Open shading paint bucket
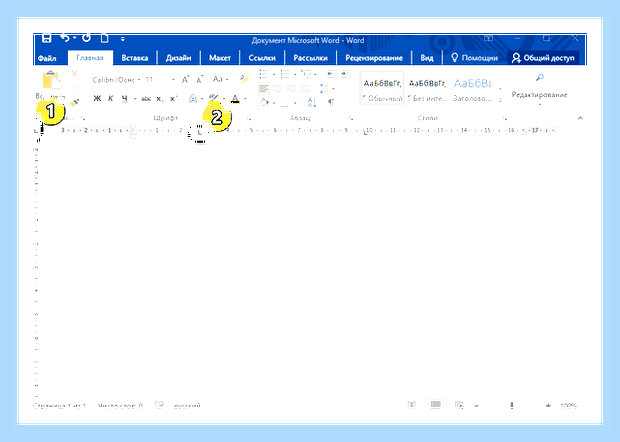Viewport: 620px width, 442px height. point(264,103)
